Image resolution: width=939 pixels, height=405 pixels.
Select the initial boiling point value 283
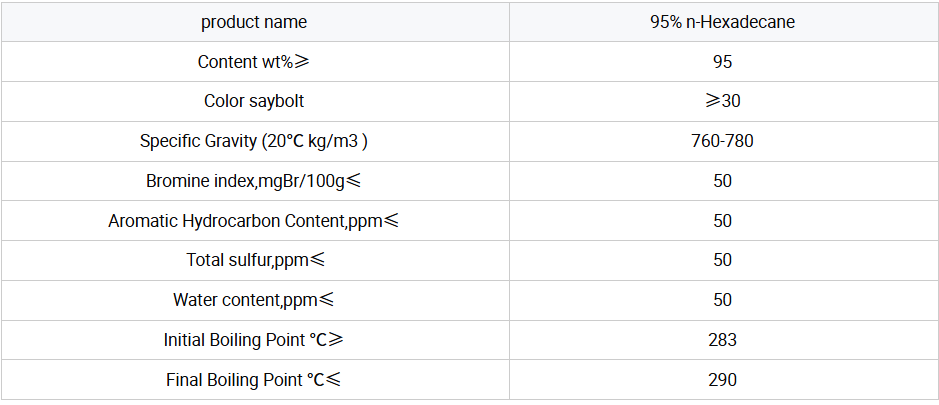click(x=722, y=340)
